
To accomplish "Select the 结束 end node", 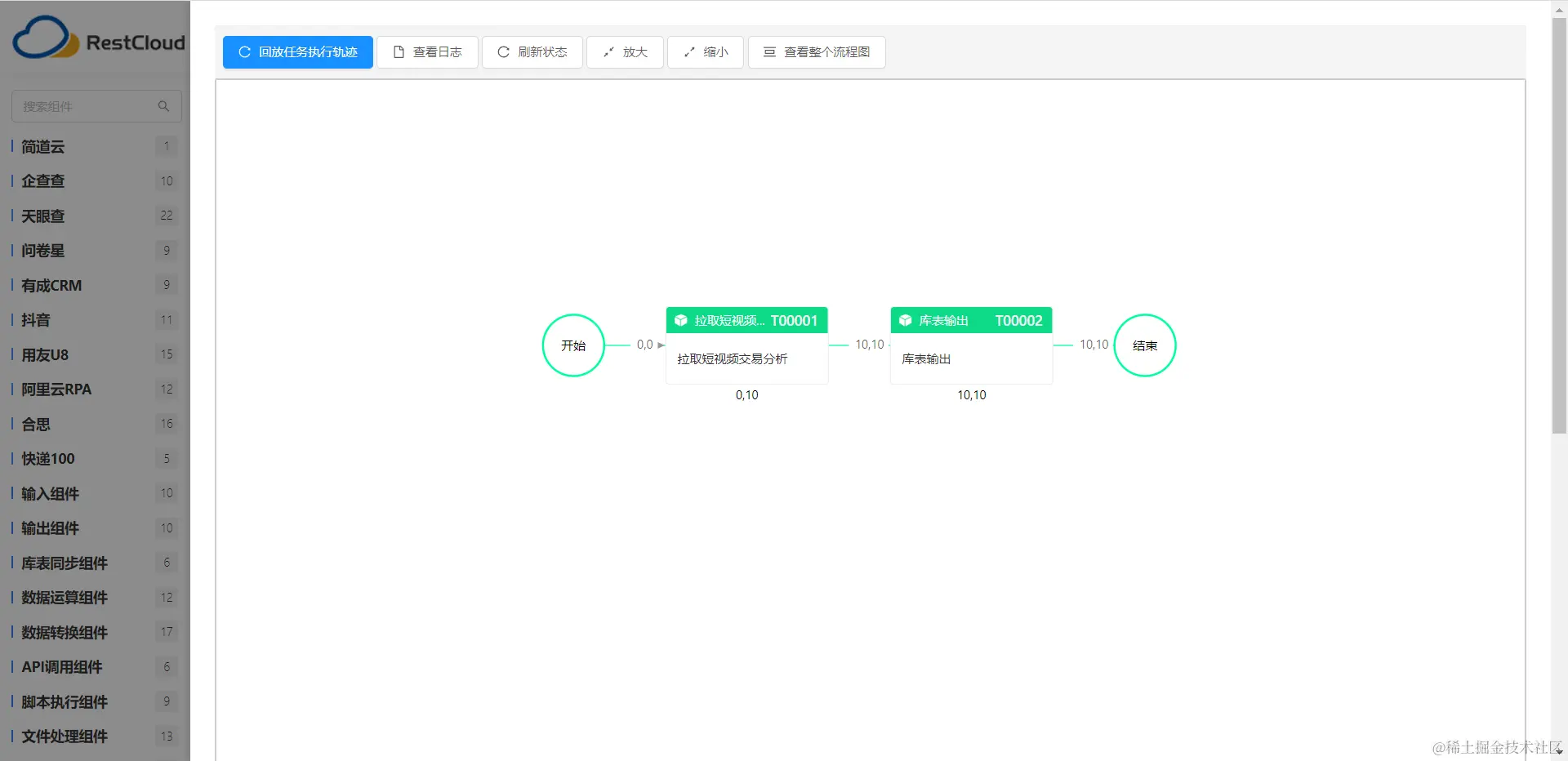I will click(x=1145, y=345).
